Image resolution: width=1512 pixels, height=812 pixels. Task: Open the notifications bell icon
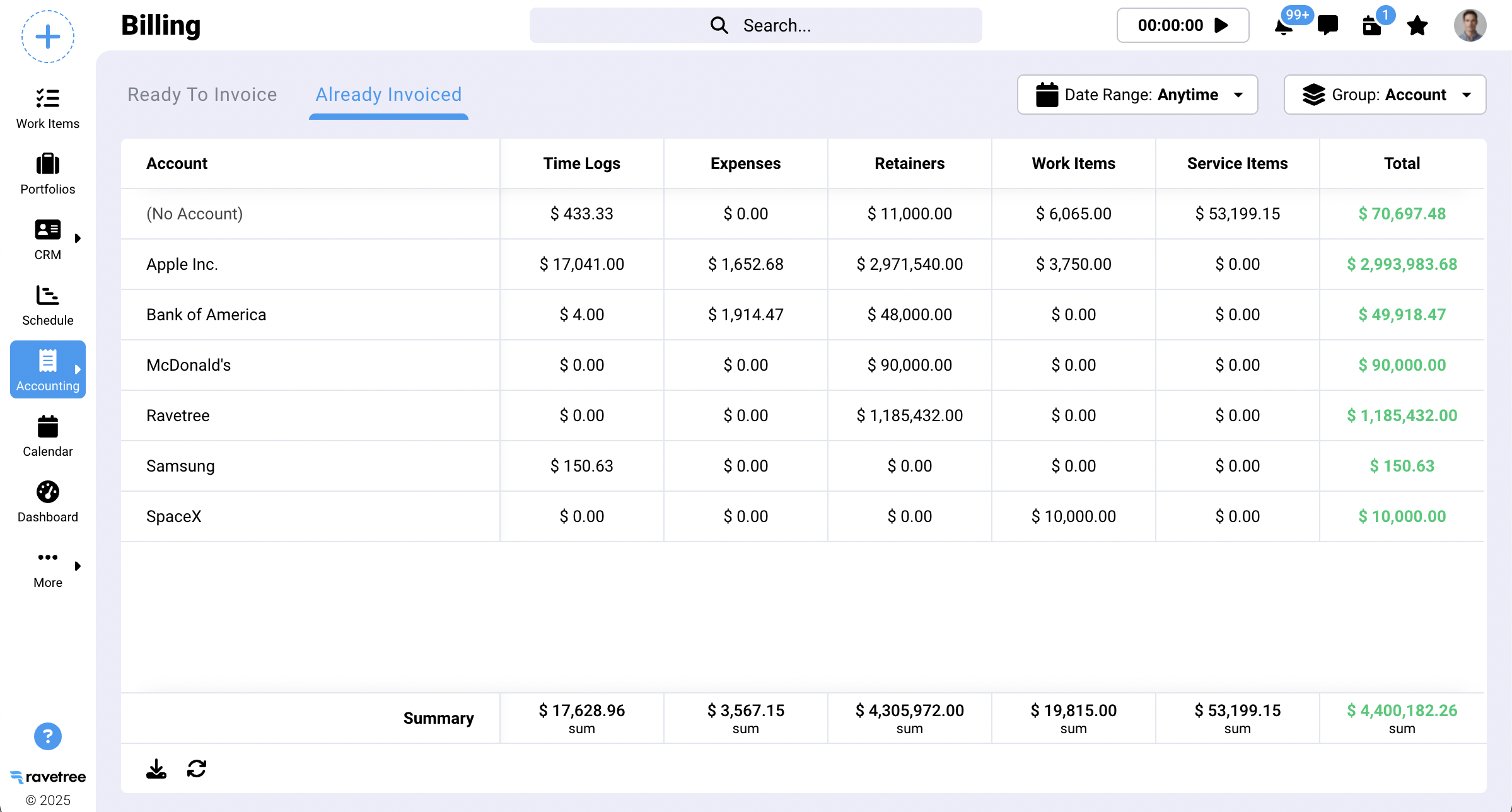pos(1284,26)
